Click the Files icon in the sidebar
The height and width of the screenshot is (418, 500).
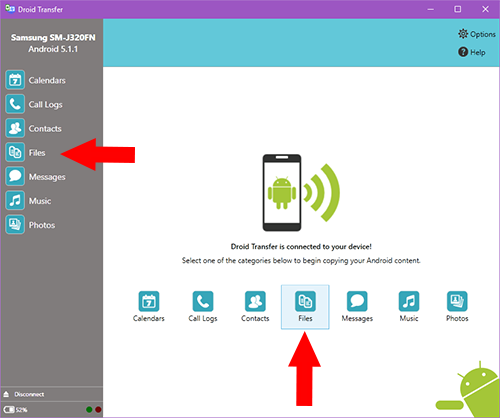(x=15, y=152)
